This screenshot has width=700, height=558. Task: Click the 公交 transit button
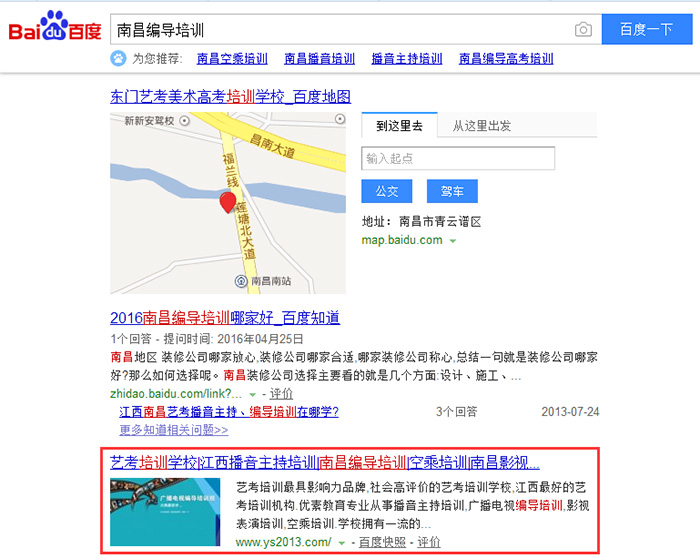[x=387, y=191]
